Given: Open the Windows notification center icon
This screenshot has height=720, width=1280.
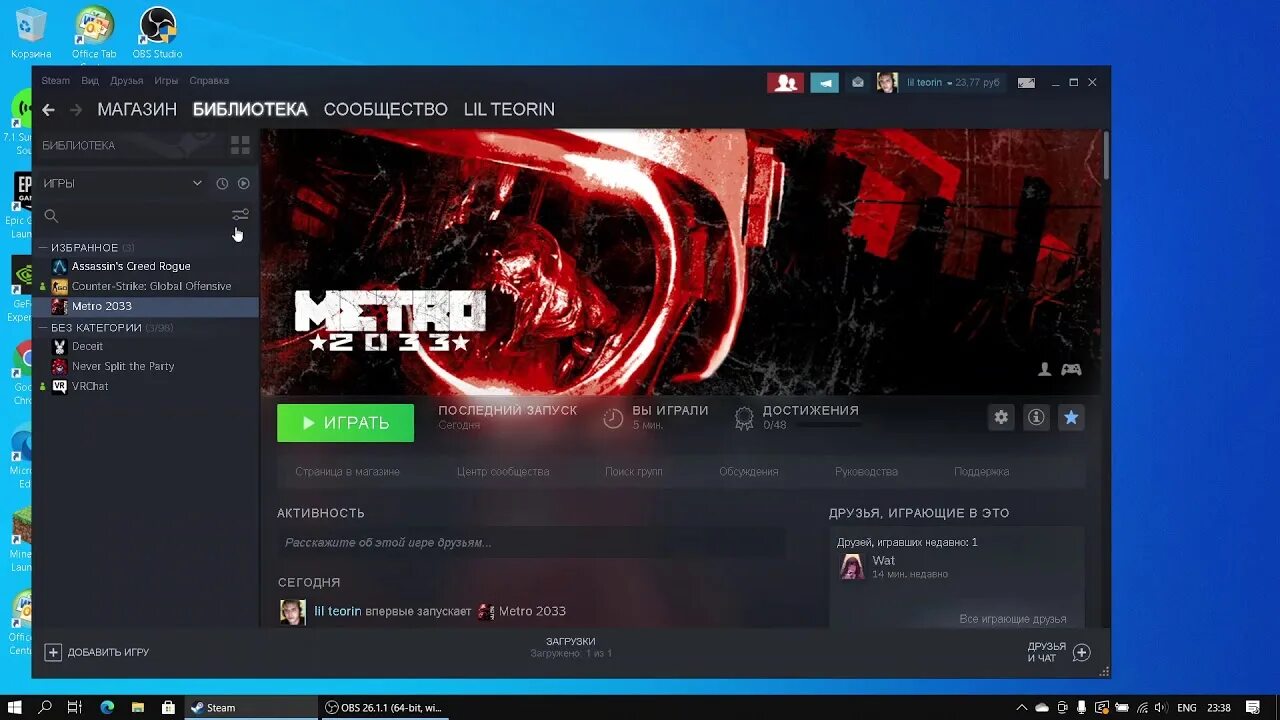Looking at the screenshot, I should pos(1252,707).
